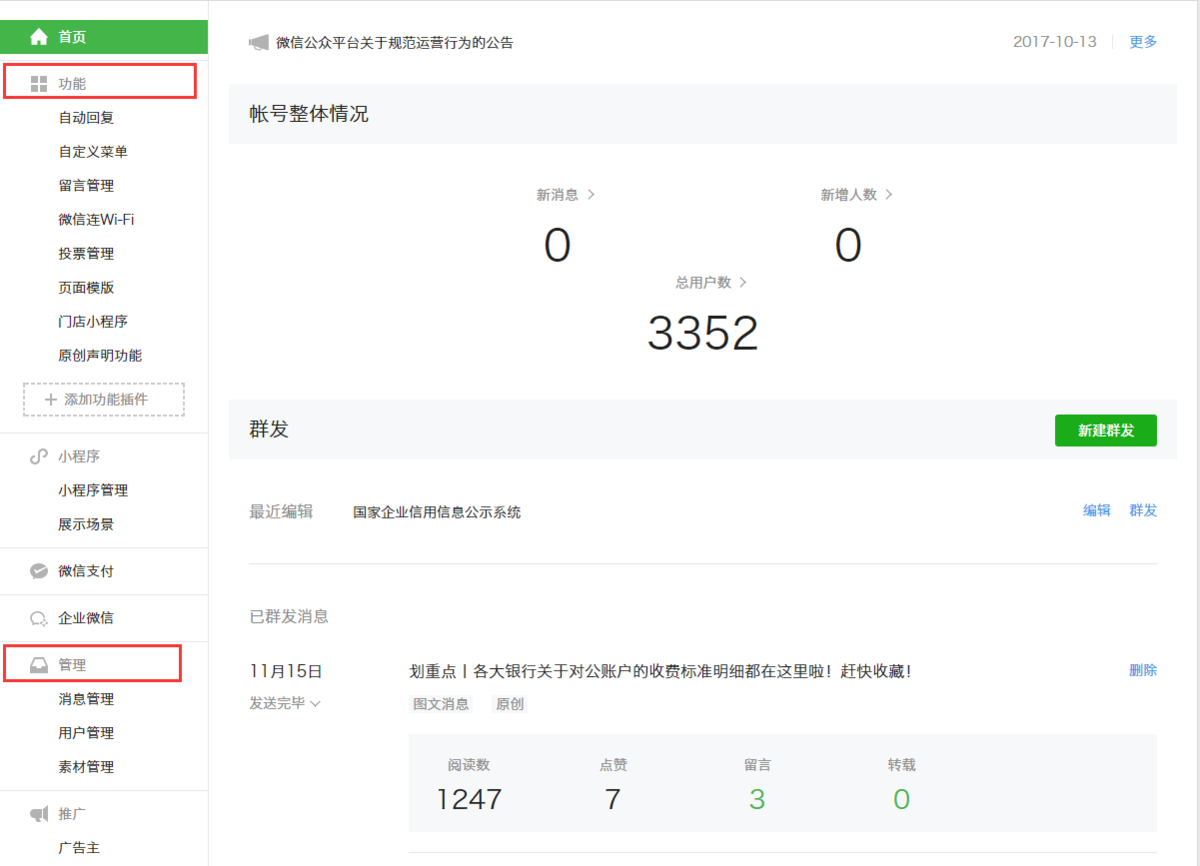Click the 点赞 count 7
The width and height of the screenshot is (1200, 866).
click(613, 799)
